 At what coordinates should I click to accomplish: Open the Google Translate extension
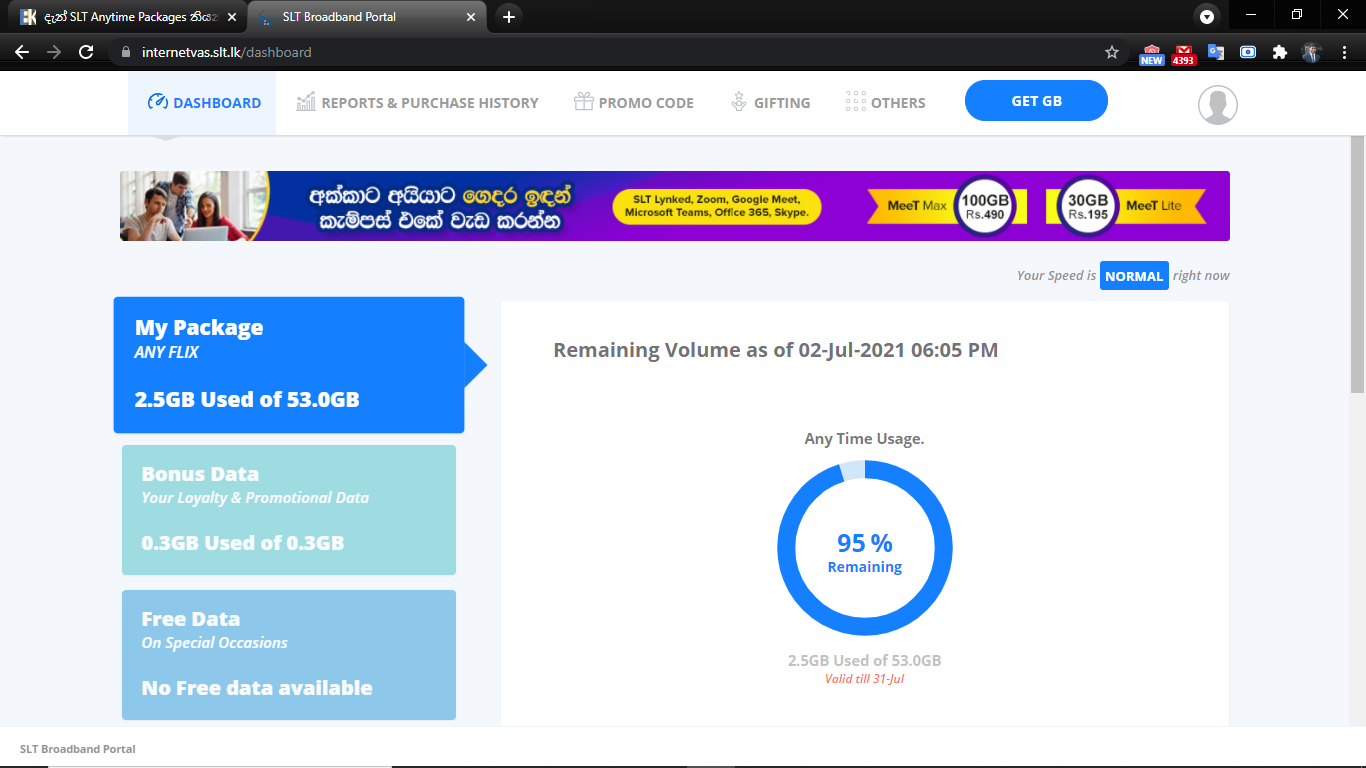point(1216,52)
